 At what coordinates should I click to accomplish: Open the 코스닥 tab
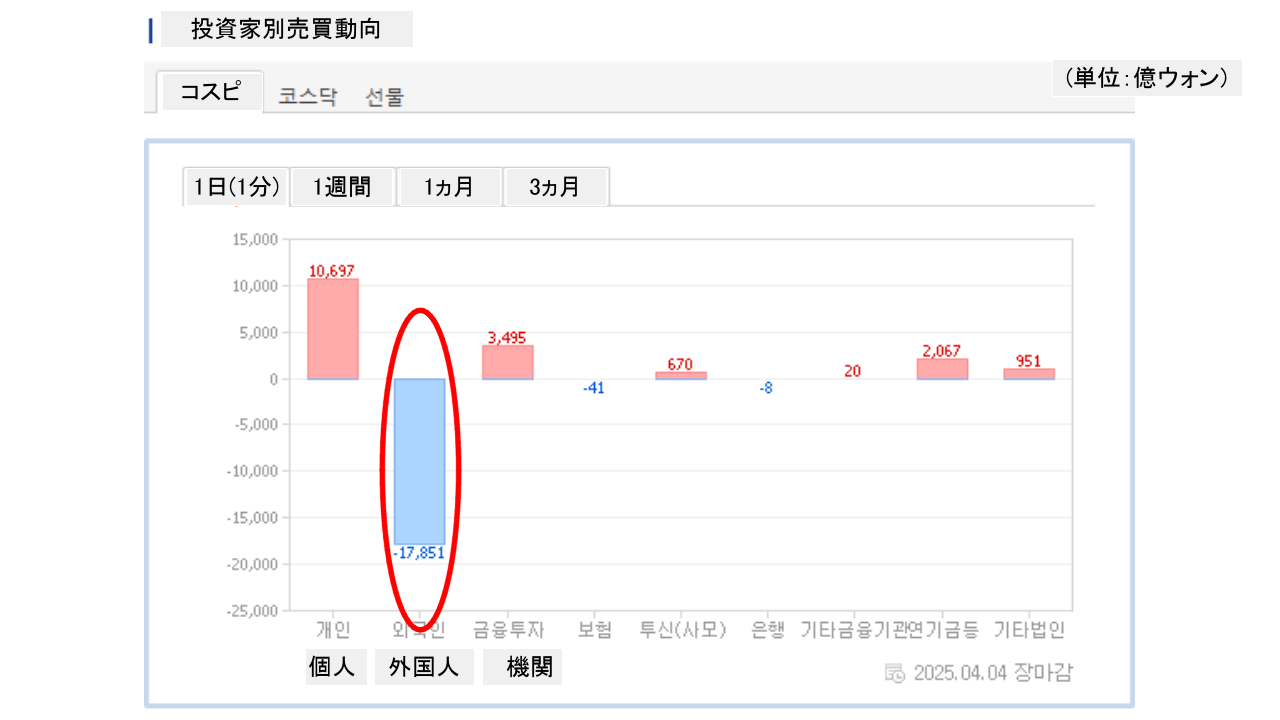pos(307,97)
